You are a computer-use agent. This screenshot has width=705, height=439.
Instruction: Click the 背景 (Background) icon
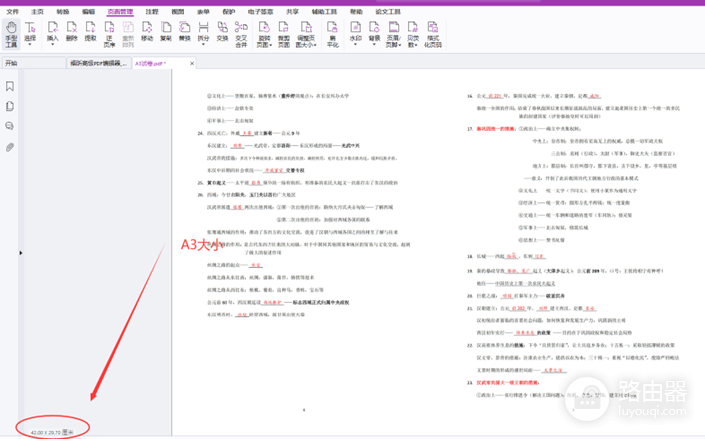375,28
